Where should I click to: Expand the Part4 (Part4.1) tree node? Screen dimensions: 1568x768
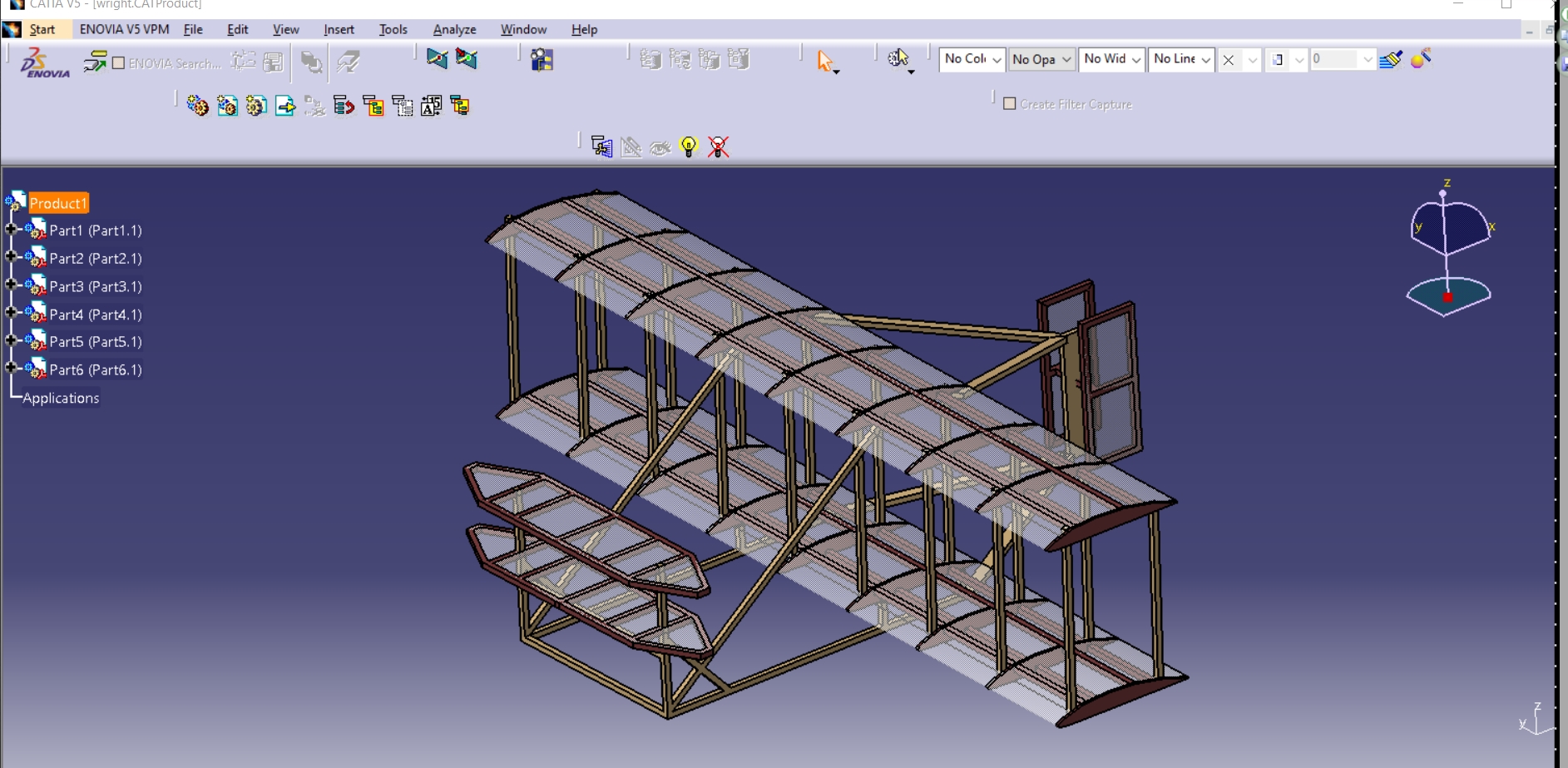pos(11,313)
